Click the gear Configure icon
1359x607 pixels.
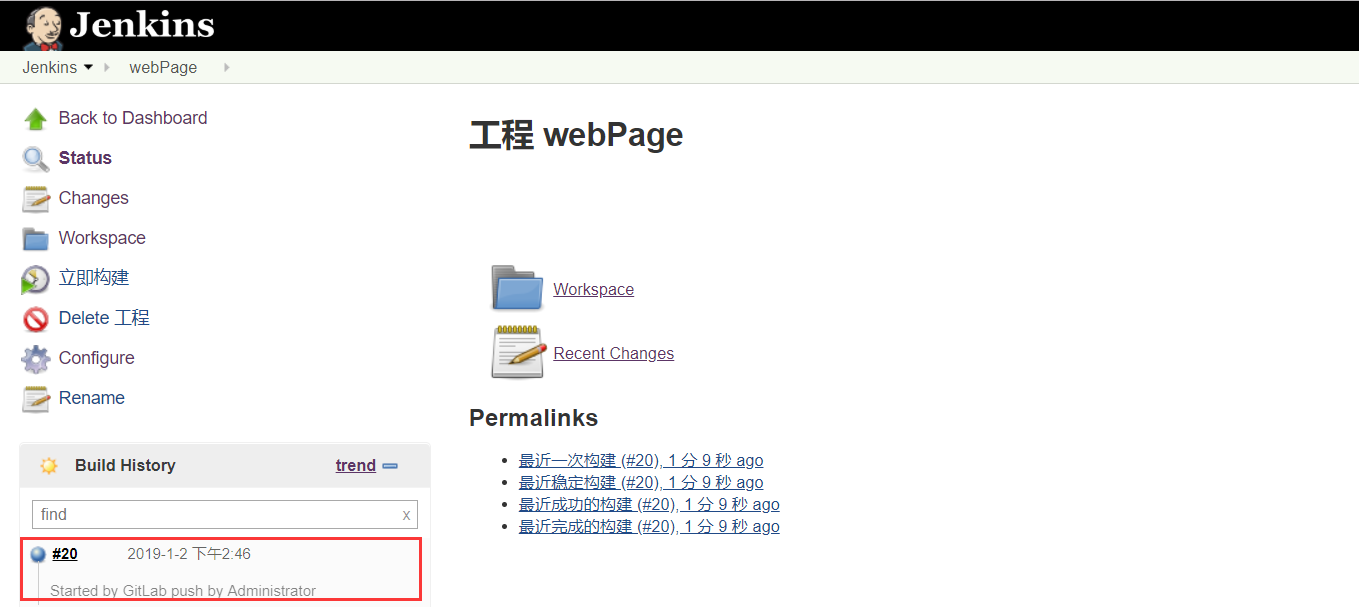(x=36, y=359)
